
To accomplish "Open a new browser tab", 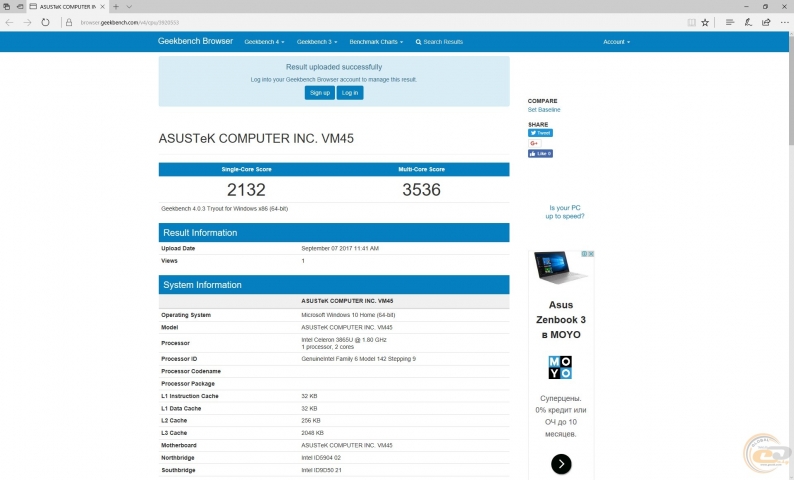I will coord(116,7).
